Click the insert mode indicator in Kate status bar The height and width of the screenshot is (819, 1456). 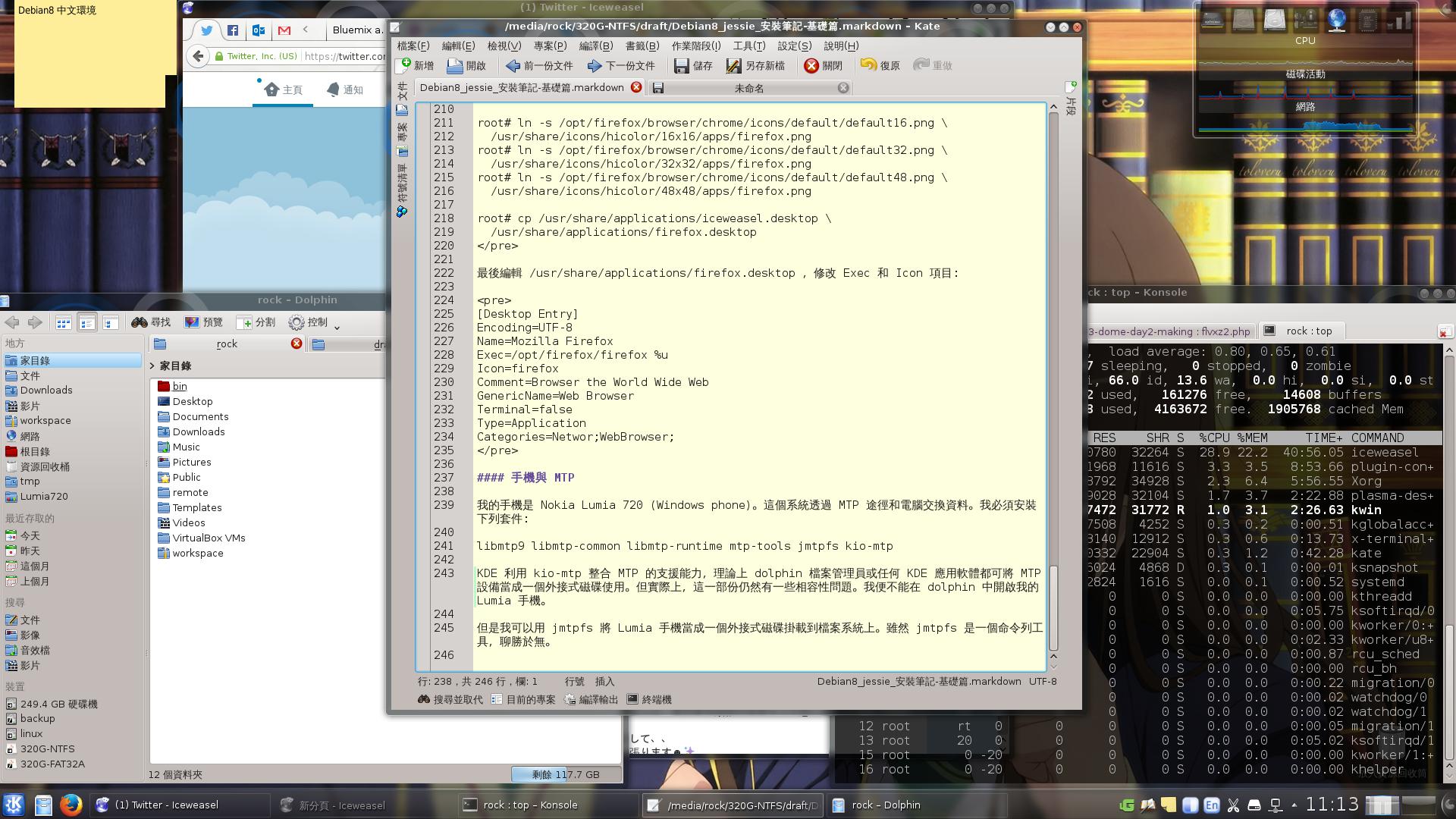(x=604, y=681)
